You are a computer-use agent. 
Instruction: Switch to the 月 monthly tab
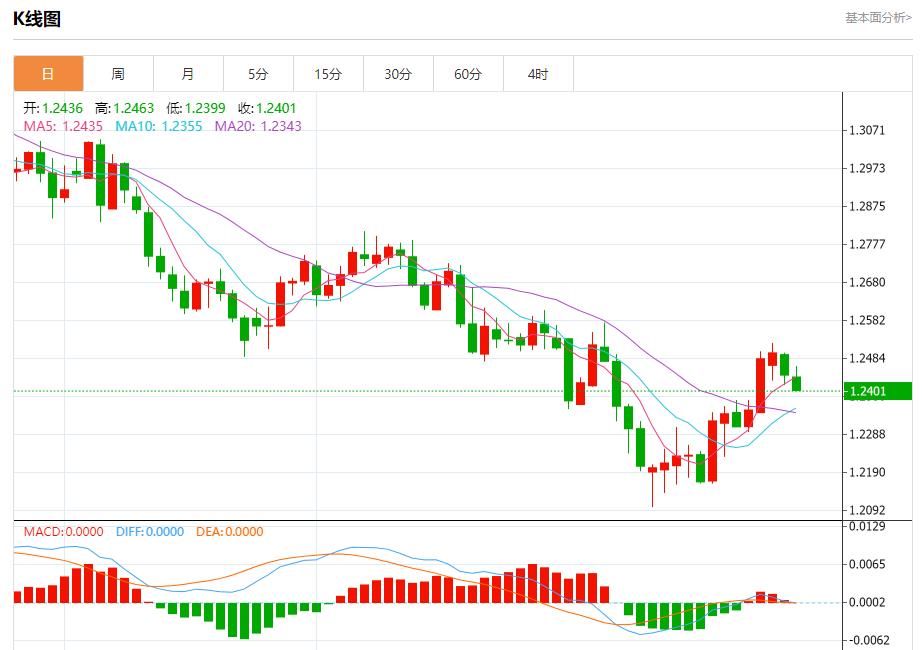click(188, 74)
